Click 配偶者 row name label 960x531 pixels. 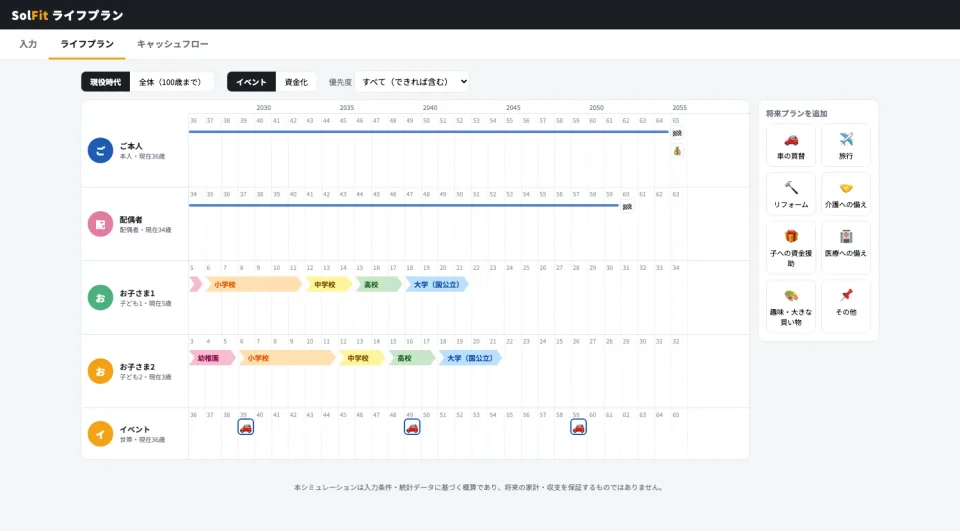(130, 219)
